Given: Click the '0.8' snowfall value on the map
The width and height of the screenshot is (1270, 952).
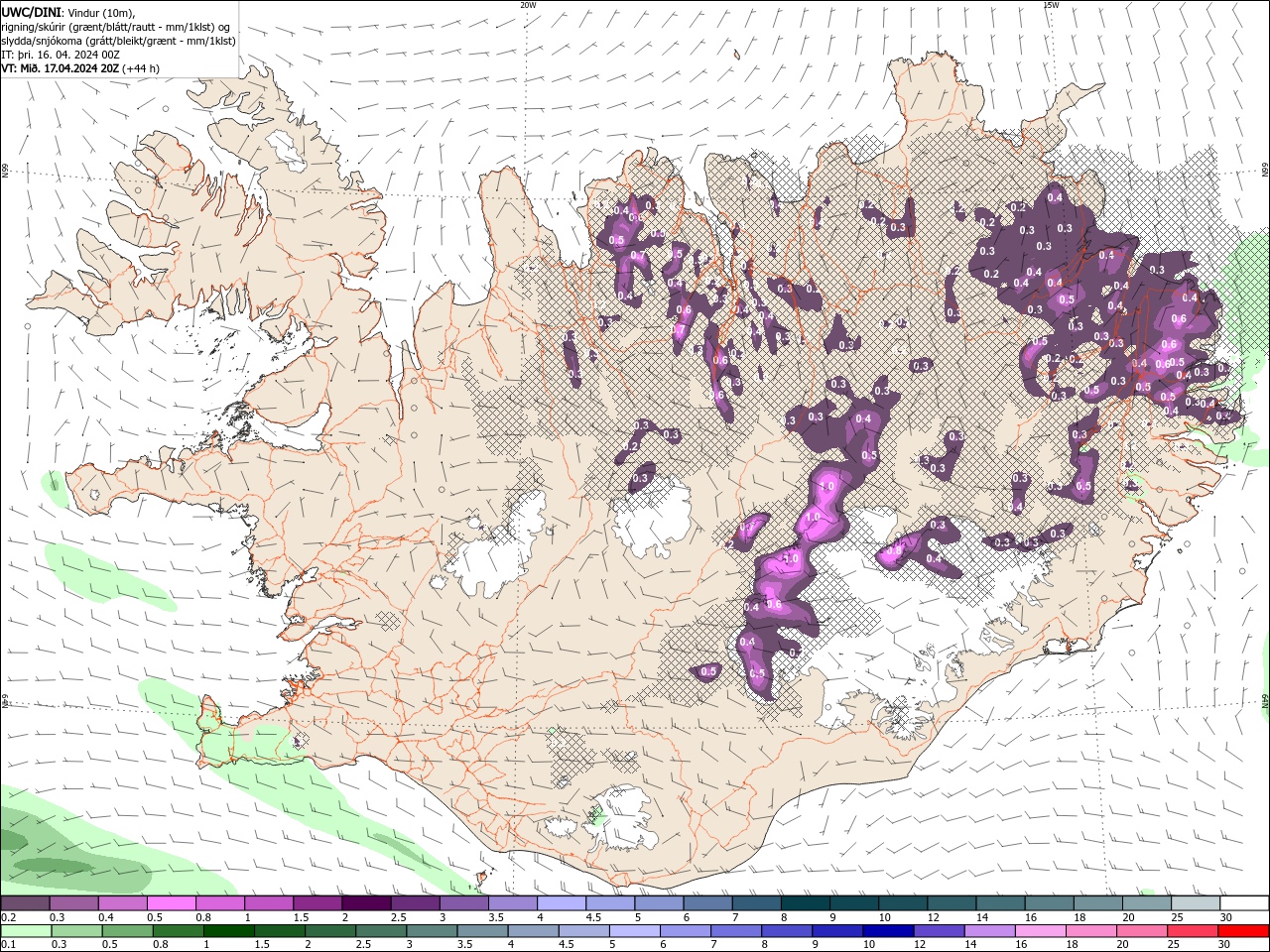Looking at the screenshot, I should pos(892,550).
